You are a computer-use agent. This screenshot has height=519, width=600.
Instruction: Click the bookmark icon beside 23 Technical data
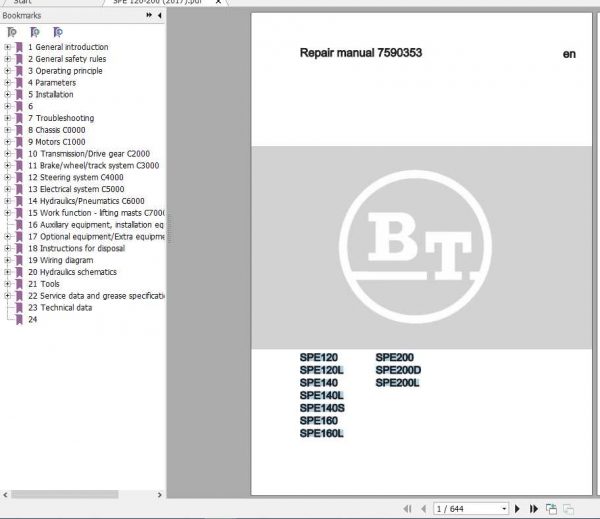point(19,308)
